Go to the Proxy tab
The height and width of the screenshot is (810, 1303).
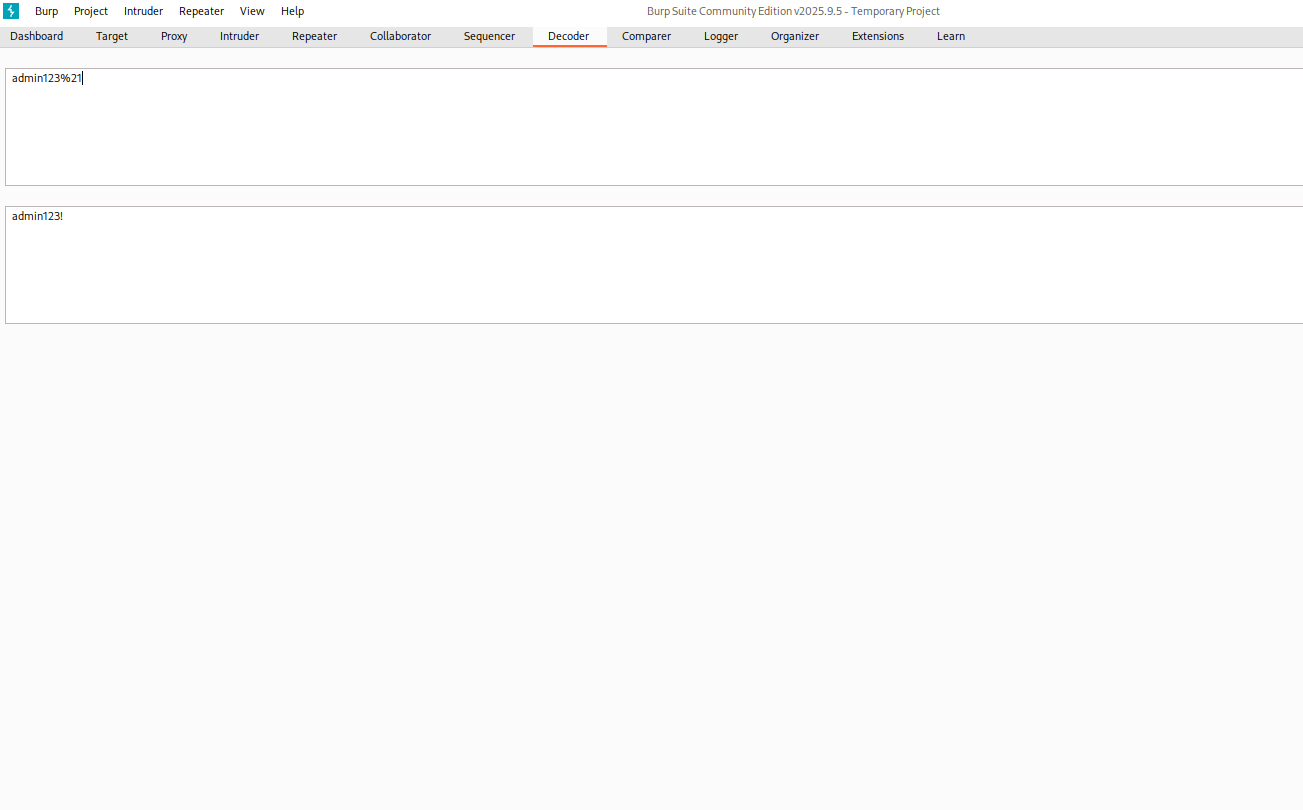coord(174,36)
